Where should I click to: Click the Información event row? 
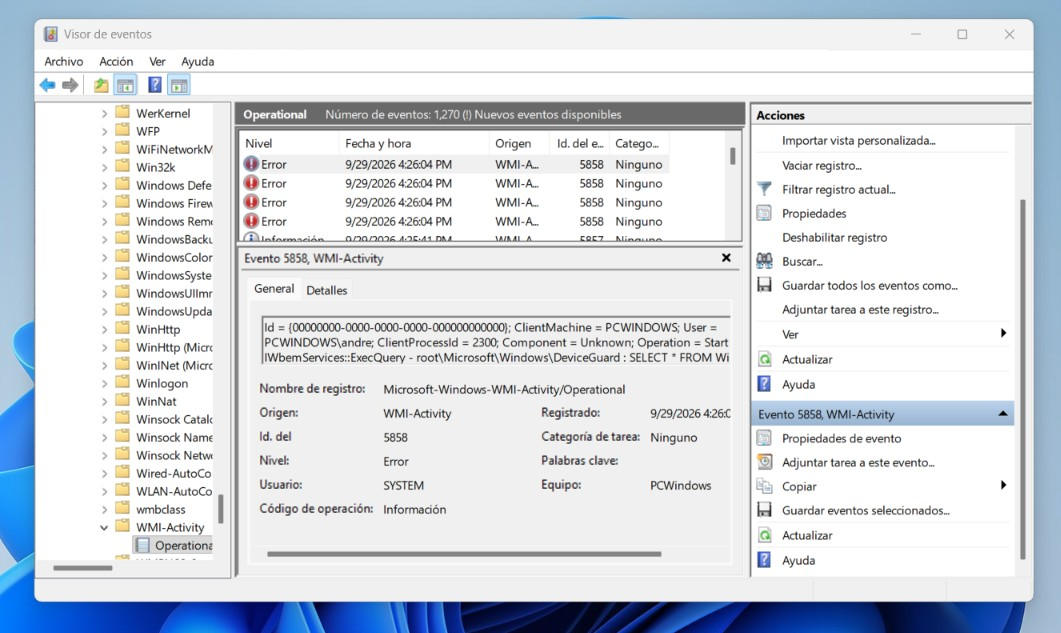click(x=453, y=238)
